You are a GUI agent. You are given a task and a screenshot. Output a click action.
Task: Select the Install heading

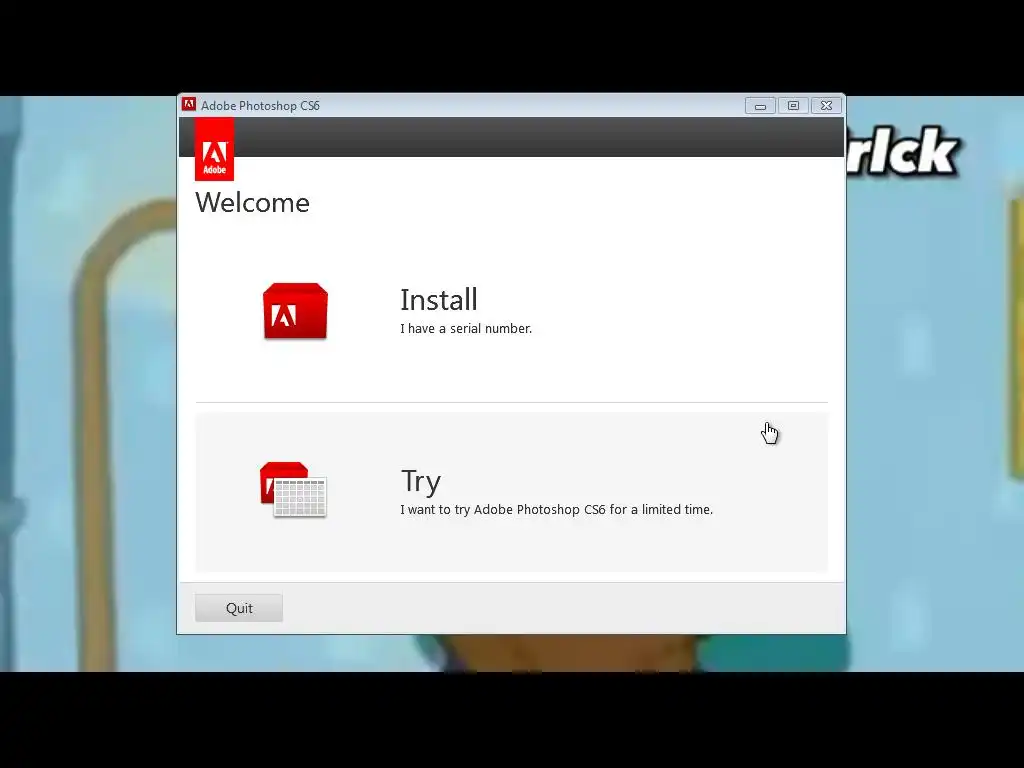[439, 300]
